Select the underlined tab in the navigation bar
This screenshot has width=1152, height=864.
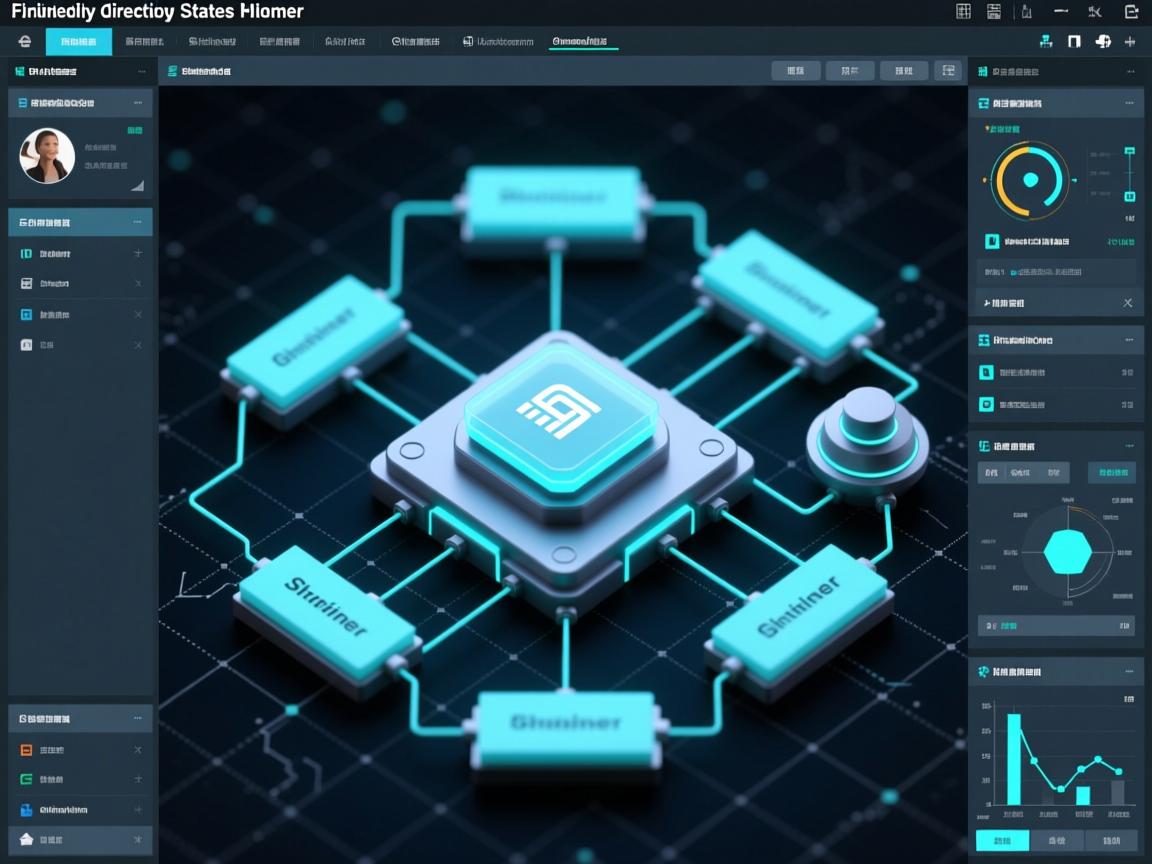(584, 42)
